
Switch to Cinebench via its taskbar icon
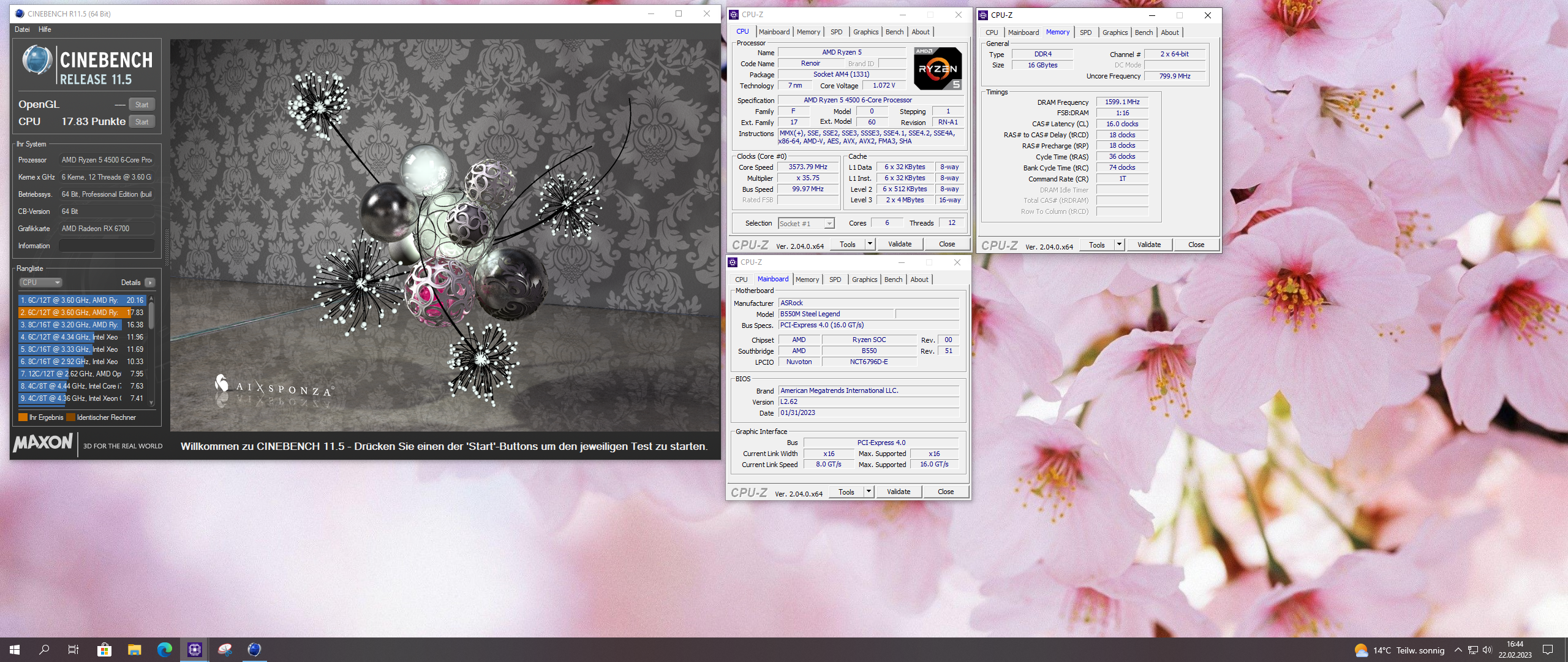(x=254, y=650)
